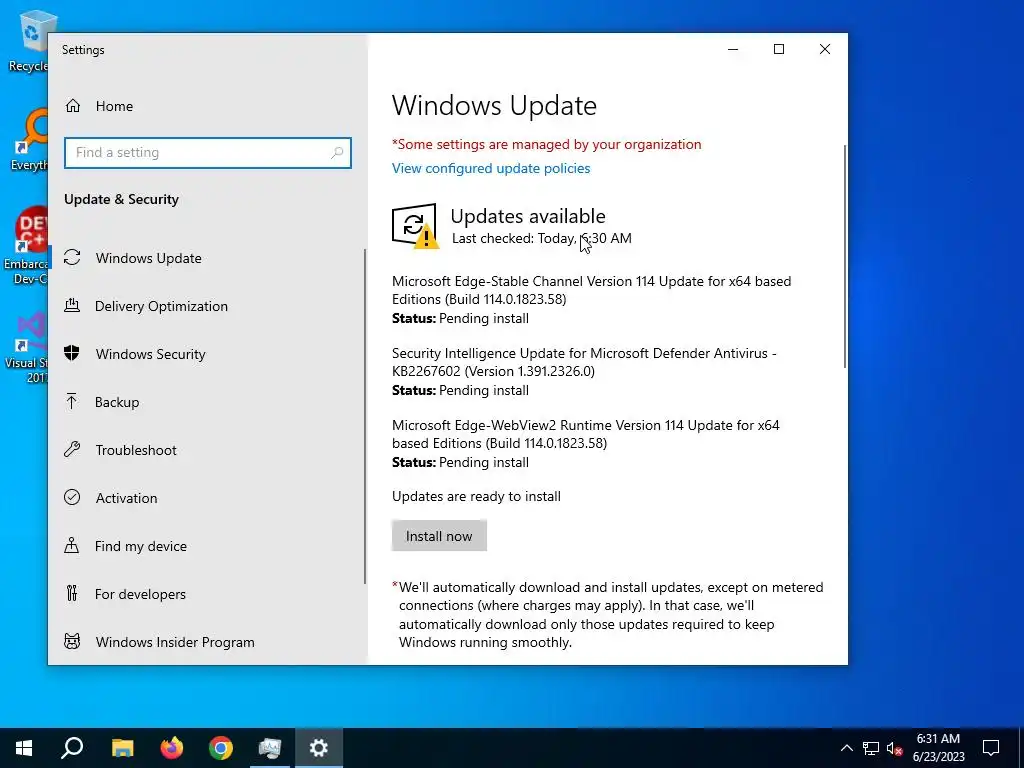Focus the Find a setting search box
The image size is (1024, 768).
tap(208, 153)
